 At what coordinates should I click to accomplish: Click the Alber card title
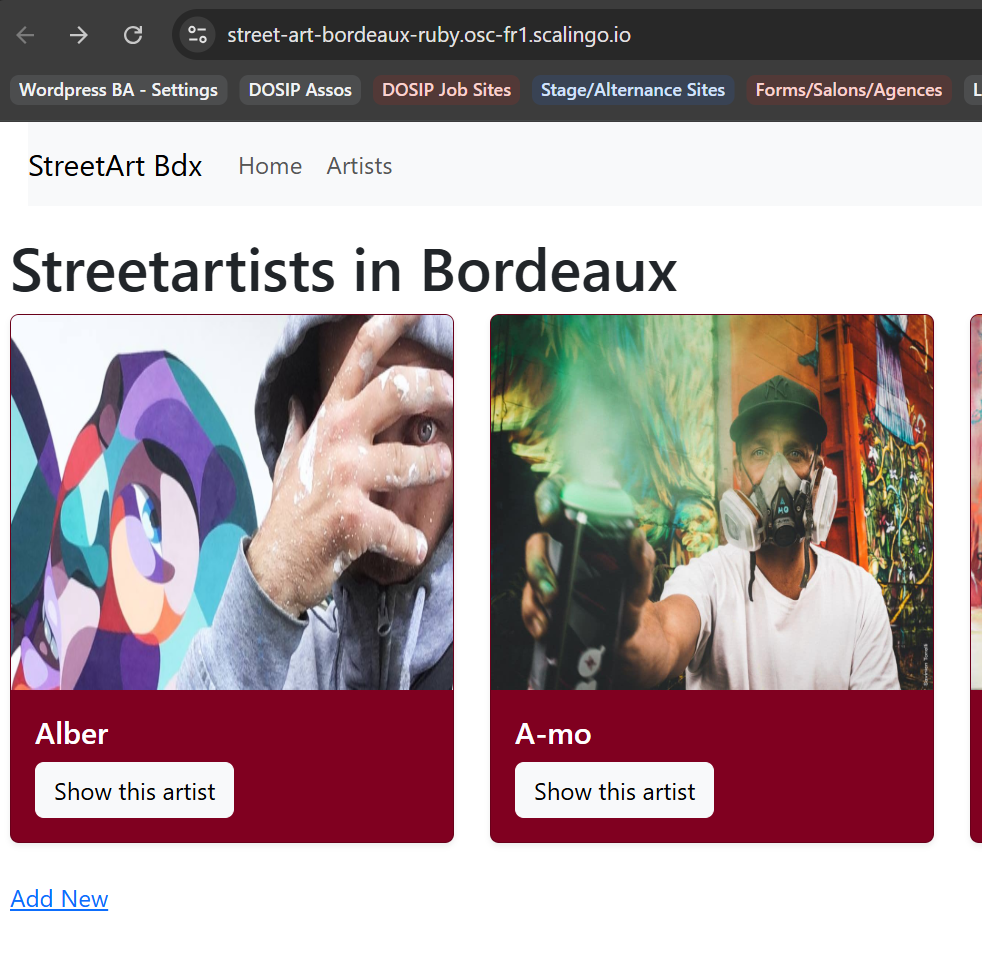[x=71, y=734]
